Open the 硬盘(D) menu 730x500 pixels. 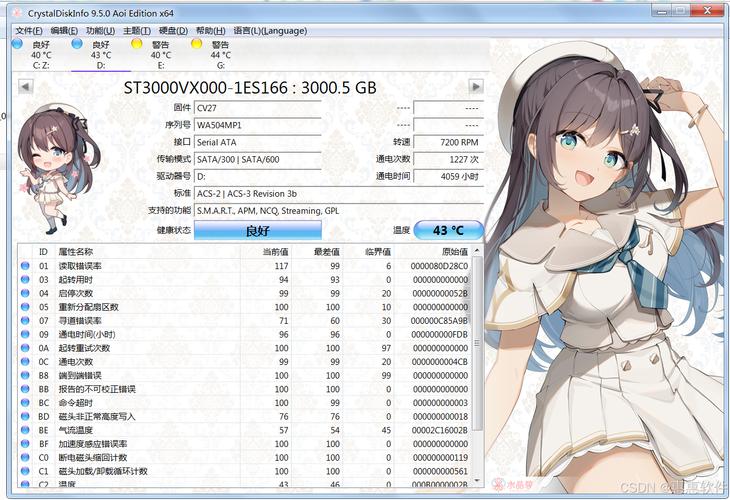pos(173,31)
